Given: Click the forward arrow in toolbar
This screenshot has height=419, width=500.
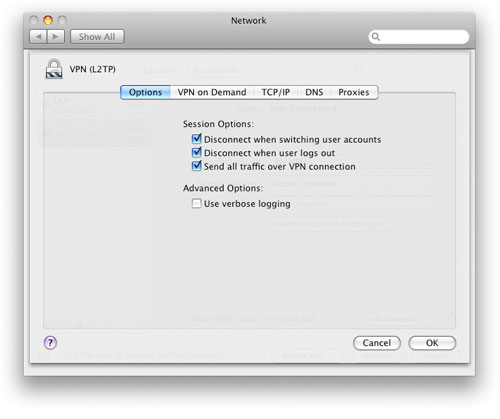Looking at the screenshot, I should click(x=56, y=37).
